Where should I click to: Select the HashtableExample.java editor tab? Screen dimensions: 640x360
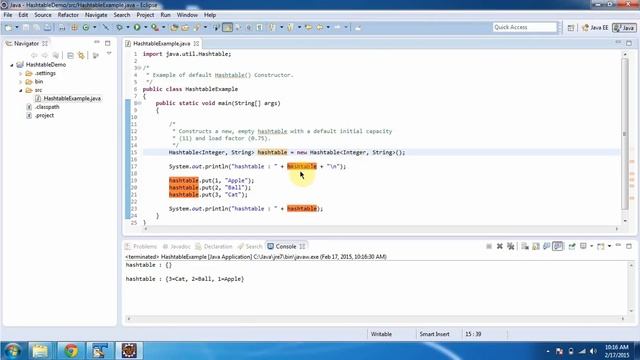click(162, 43)
